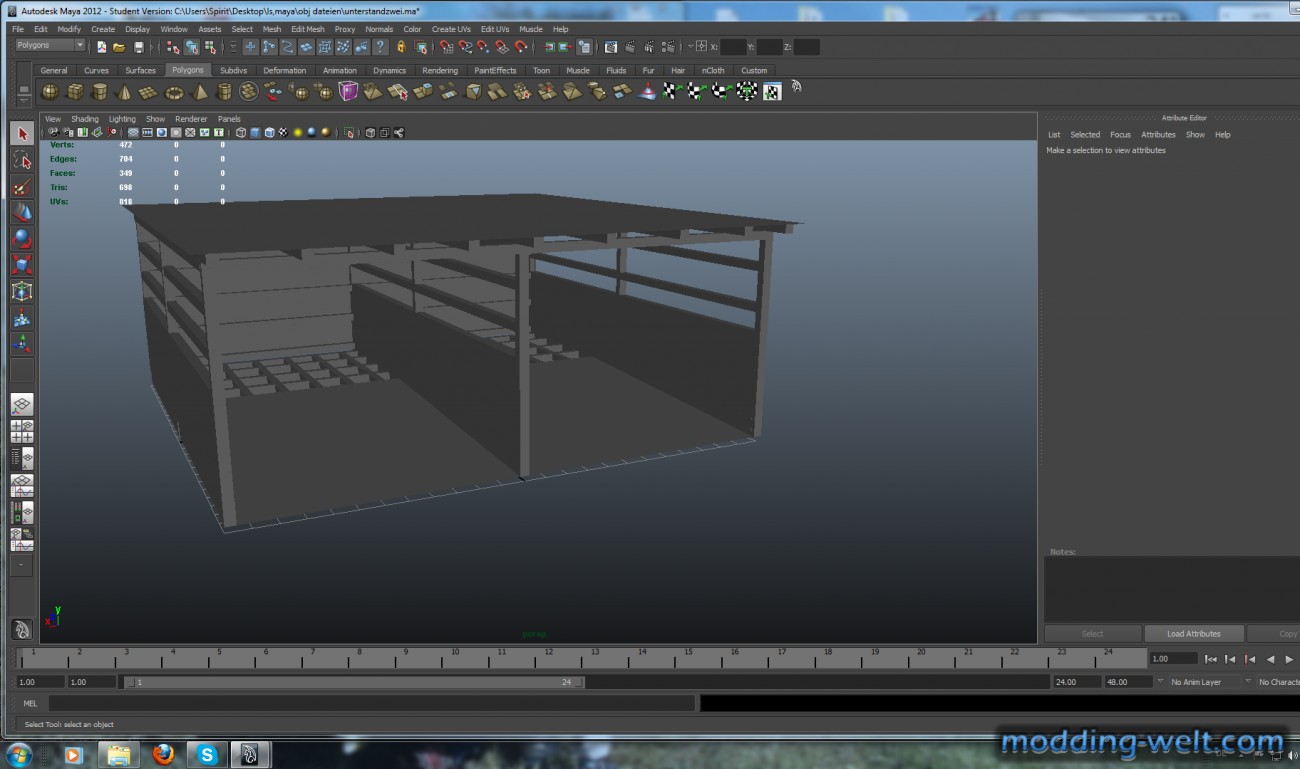This screenshot has width=1300, height=769.
Task: Click the Attribute Editor Select button
Action: 1093,633
